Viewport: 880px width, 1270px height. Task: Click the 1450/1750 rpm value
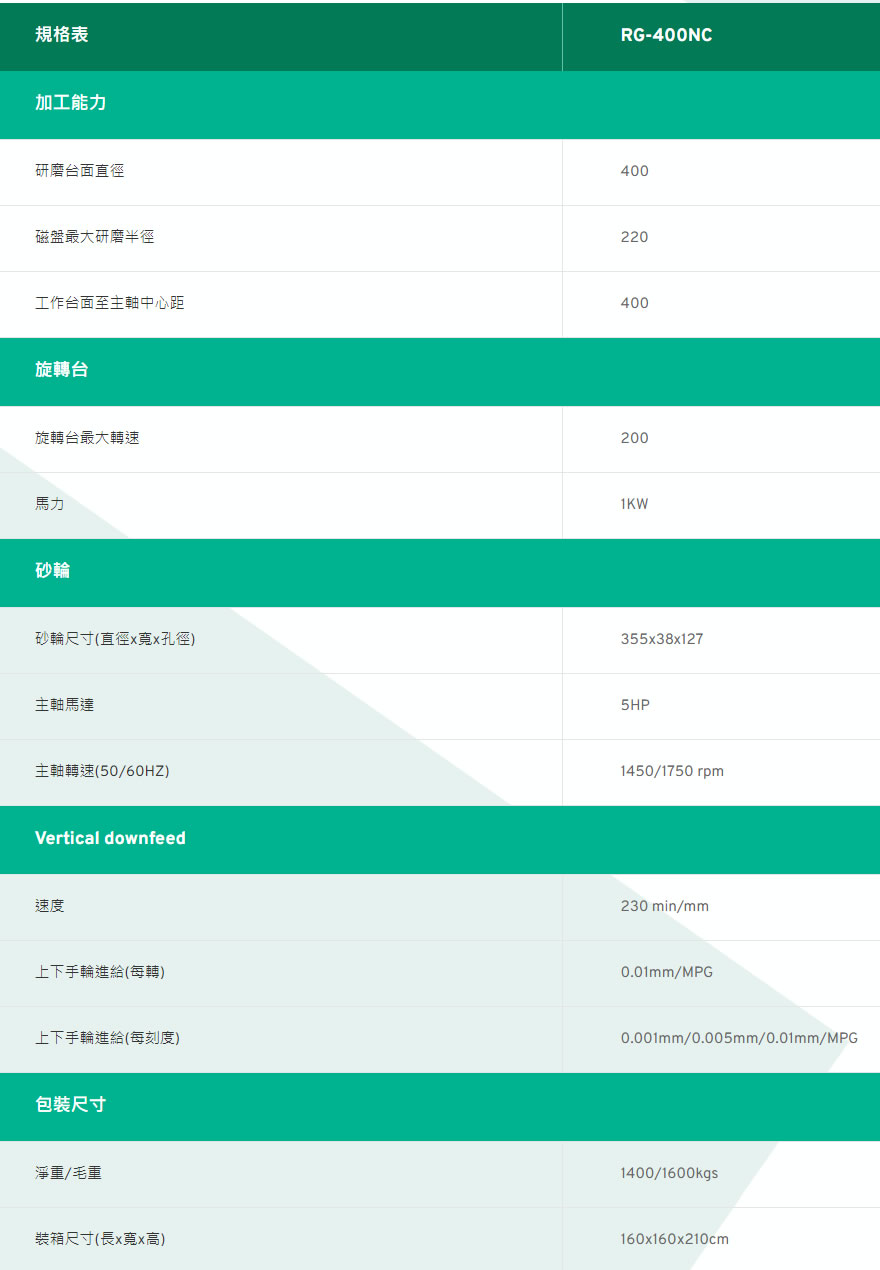[672, 771]
